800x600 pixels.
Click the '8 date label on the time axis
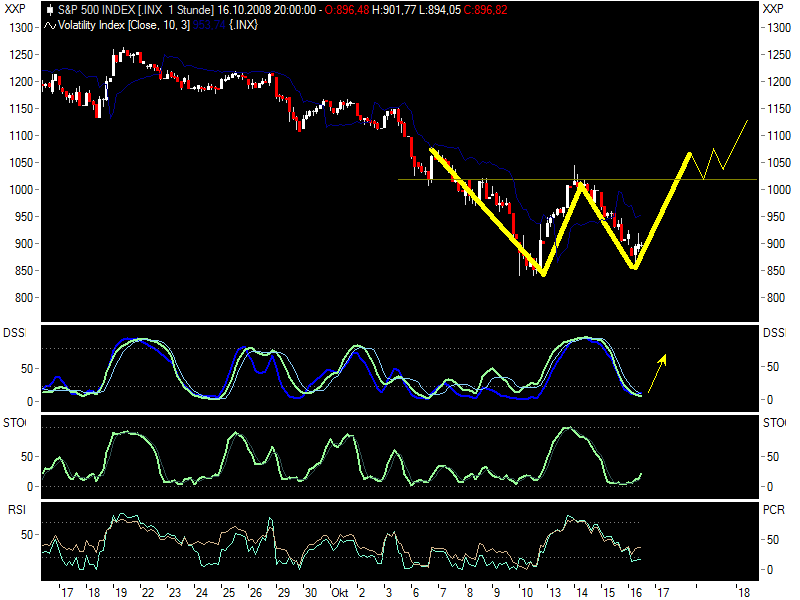[x=469, y=593]
